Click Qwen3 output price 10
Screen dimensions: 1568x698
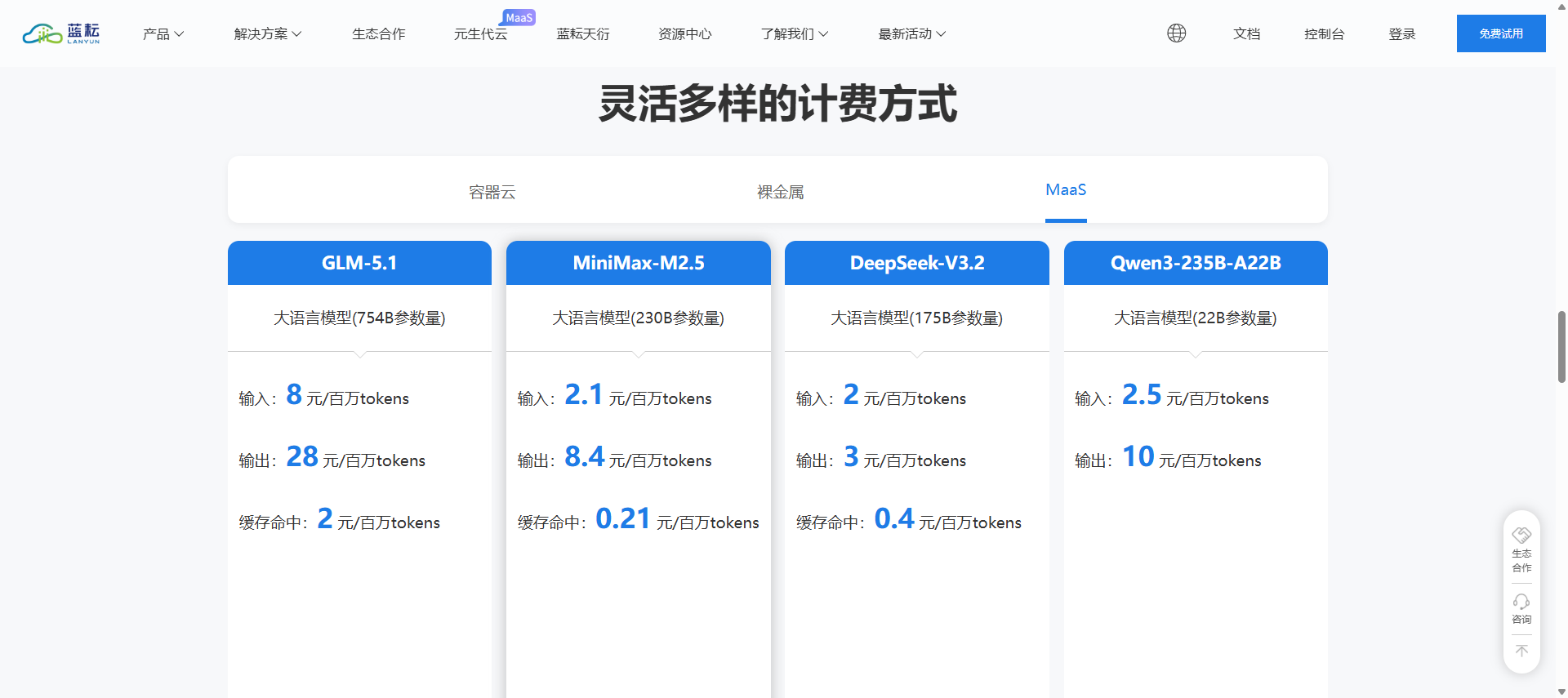tap(1138, 456)
